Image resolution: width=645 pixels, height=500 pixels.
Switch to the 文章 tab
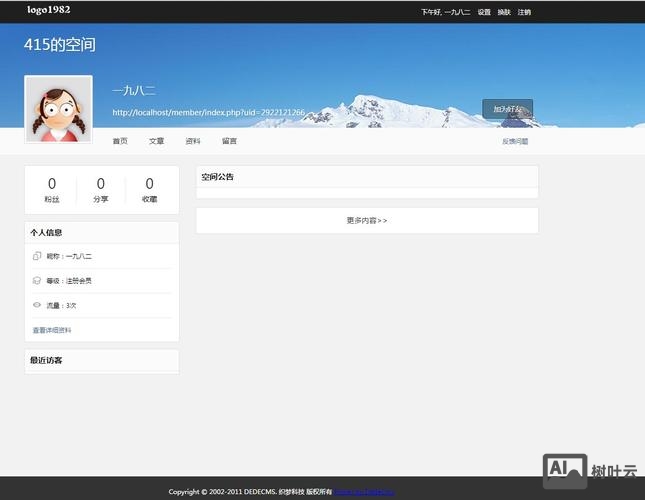point(157,141)
